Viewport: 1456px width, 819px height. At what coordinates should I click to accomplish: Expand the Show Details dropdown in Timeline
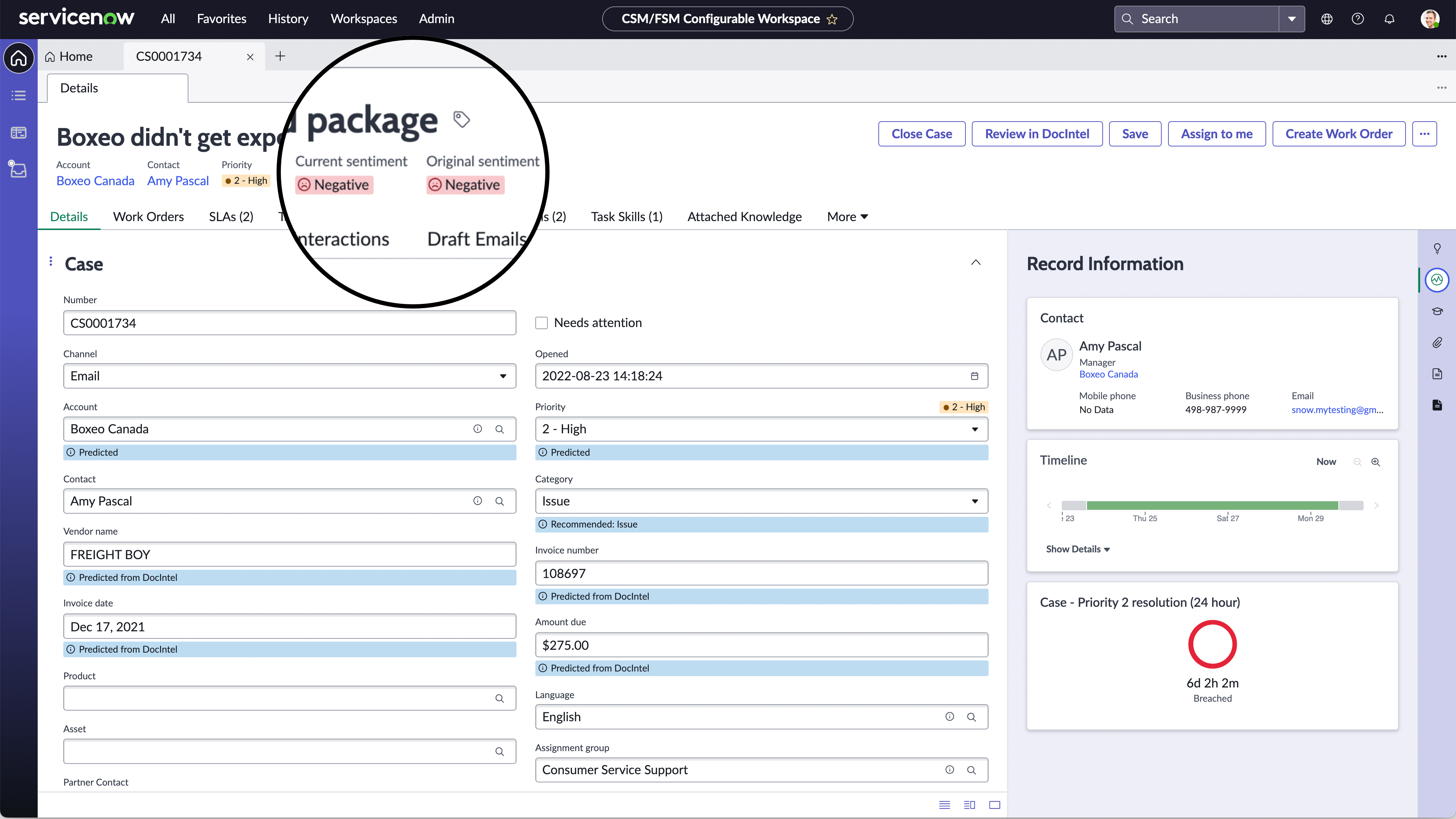(x=1076, y=549)
